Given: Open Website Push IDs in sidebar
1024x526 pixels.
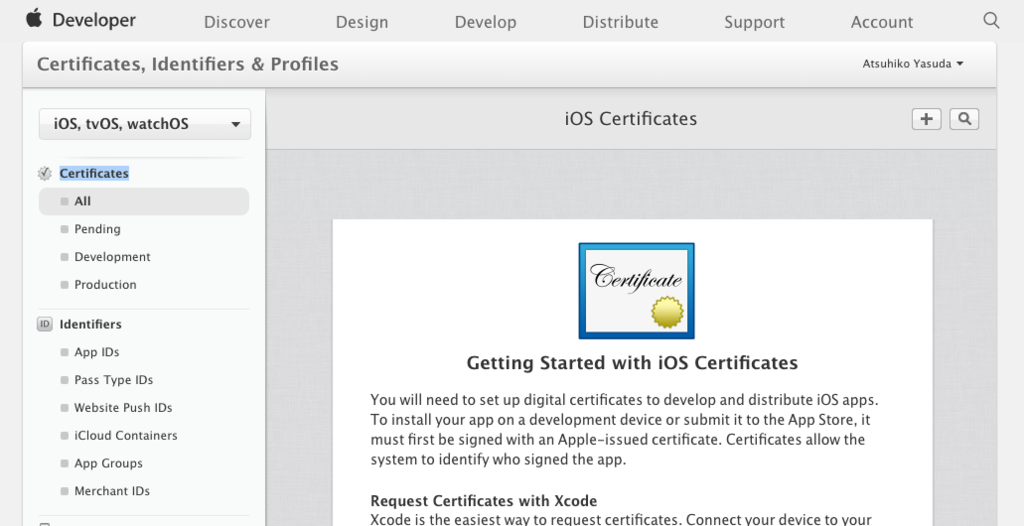Looking at the screenshot, I should (123, 408).
